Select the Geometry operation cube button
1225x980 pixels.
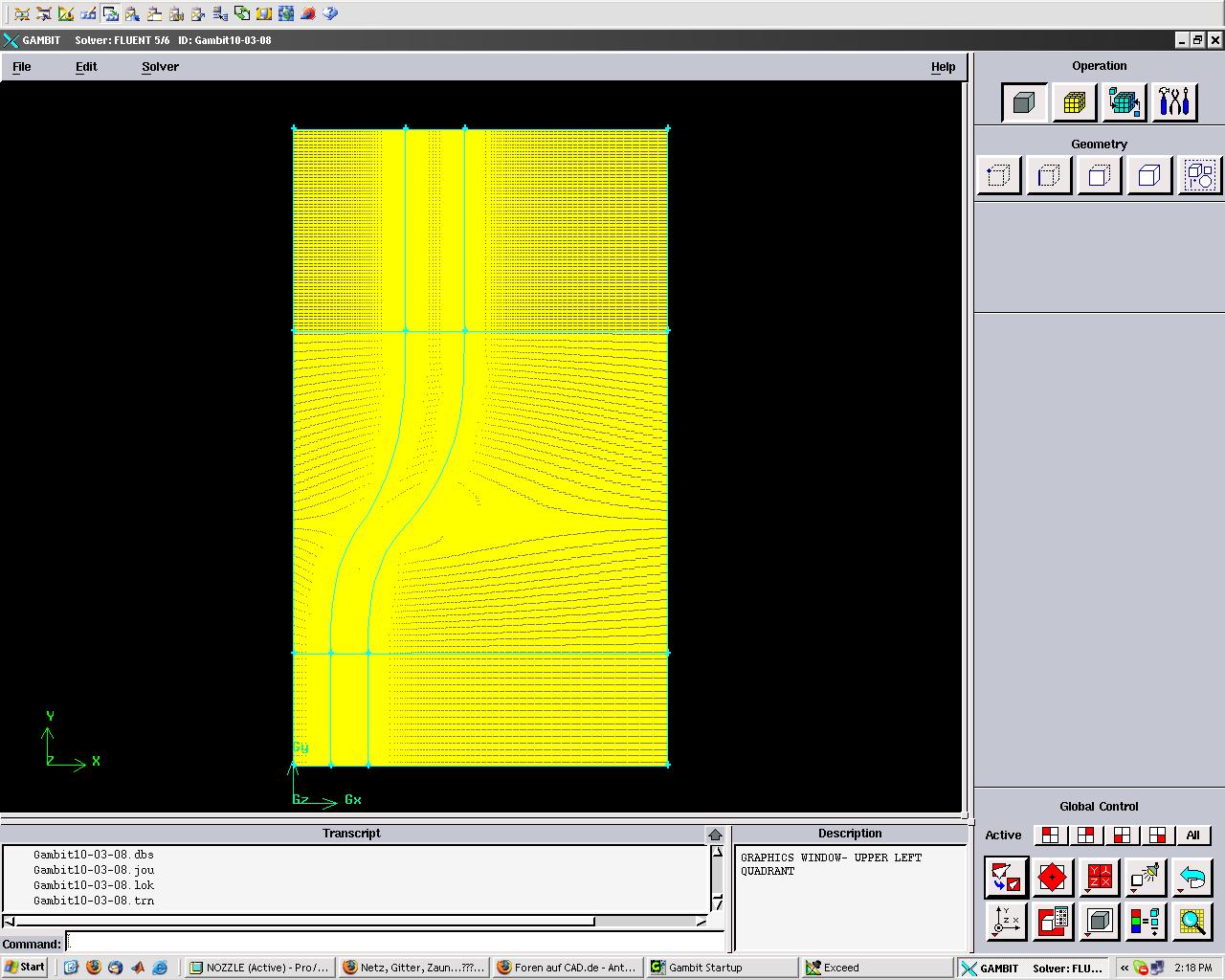[x=1024, y=102]
